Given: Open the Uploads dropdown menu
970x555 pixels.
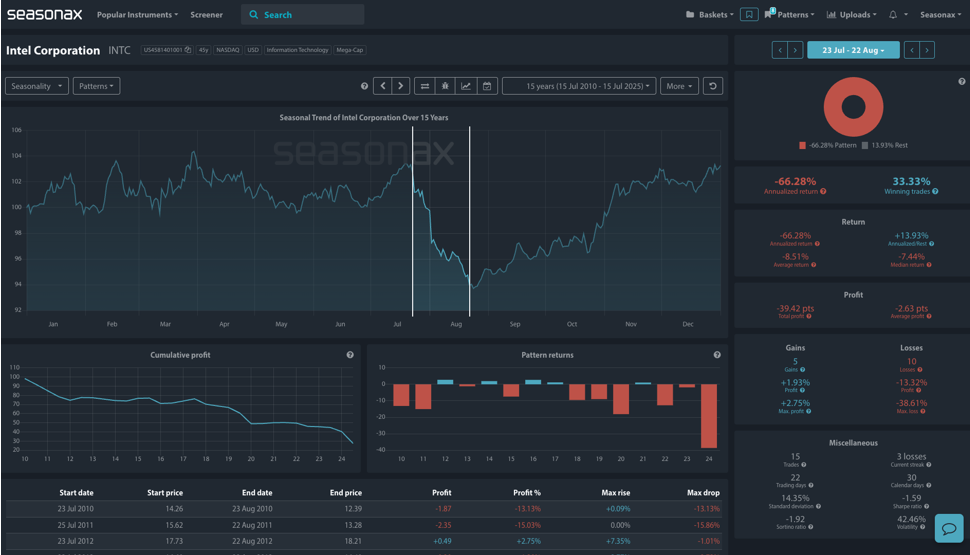Looking at the screenshot, I should pyautogui.click(x=852, y=15).
